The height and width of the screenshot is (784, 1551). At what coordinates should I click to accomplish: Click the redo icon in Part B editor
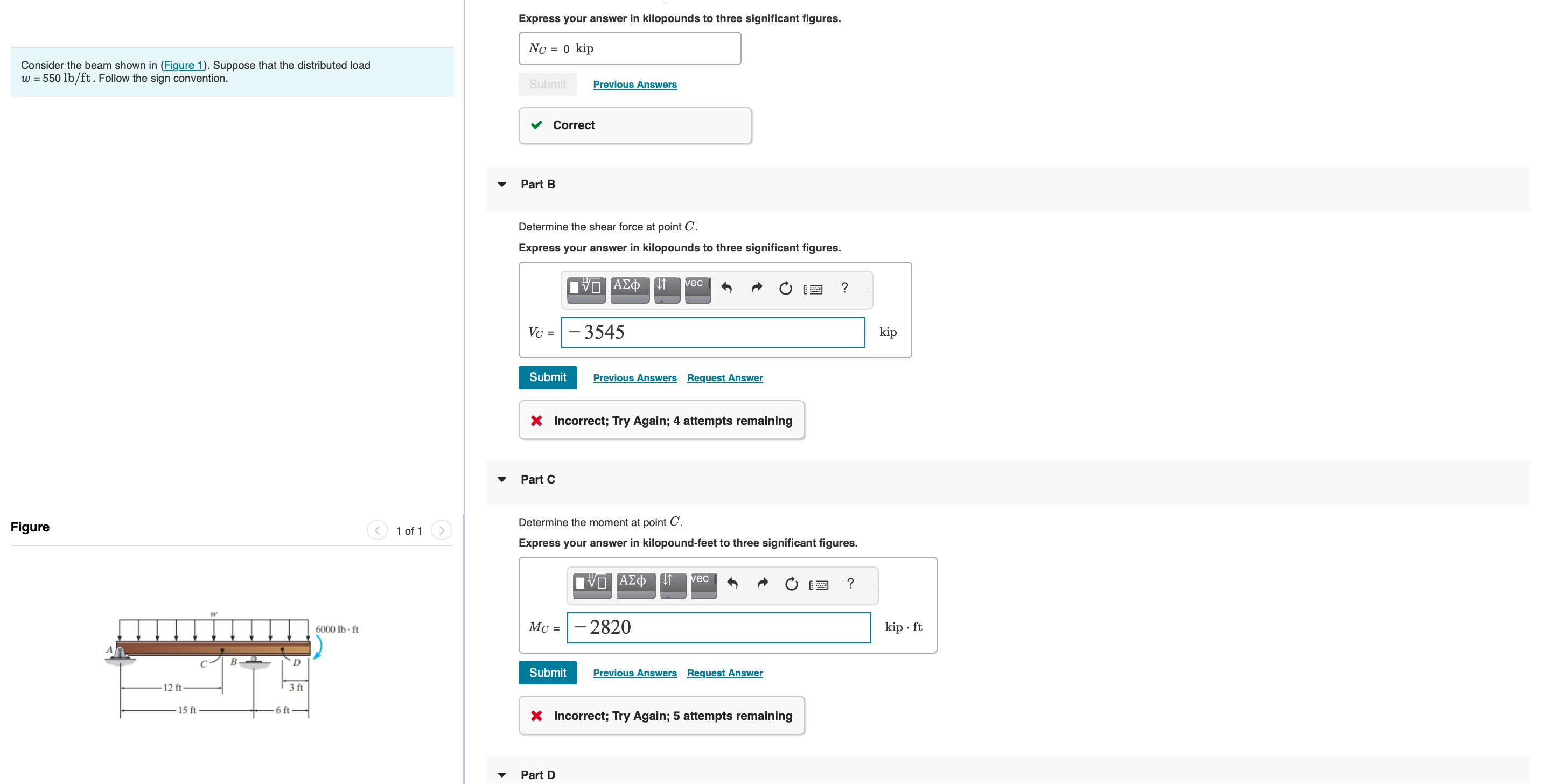[756, 289]
